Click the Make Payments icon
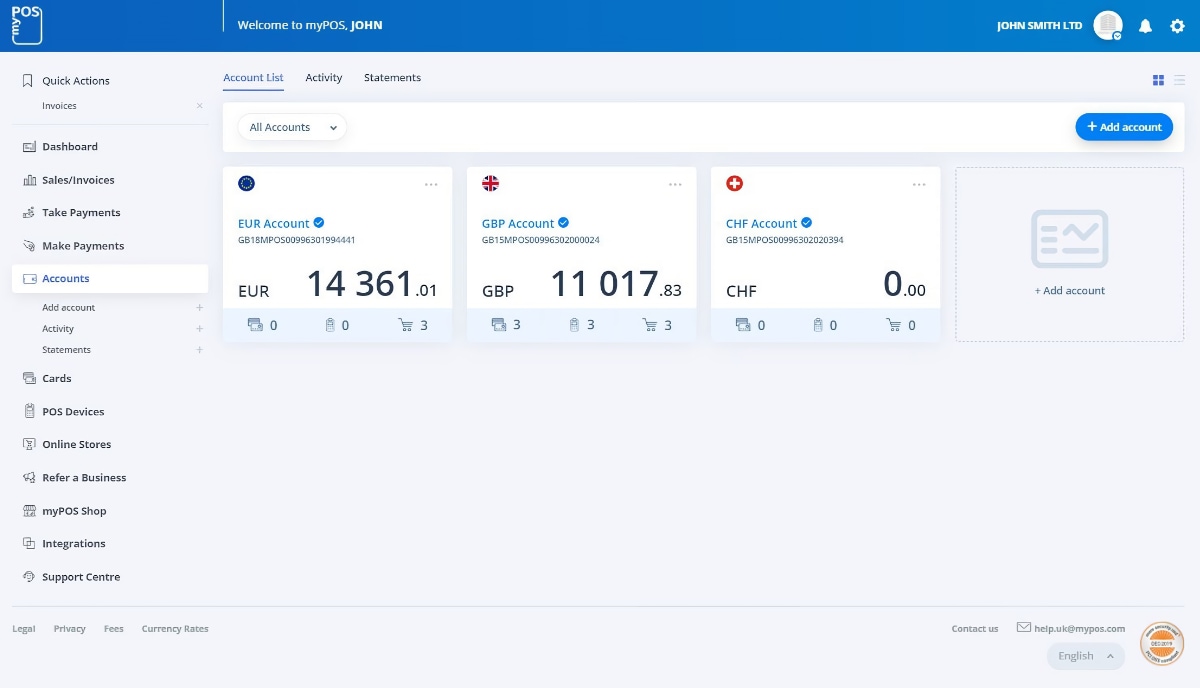 [x=29, y=246]
